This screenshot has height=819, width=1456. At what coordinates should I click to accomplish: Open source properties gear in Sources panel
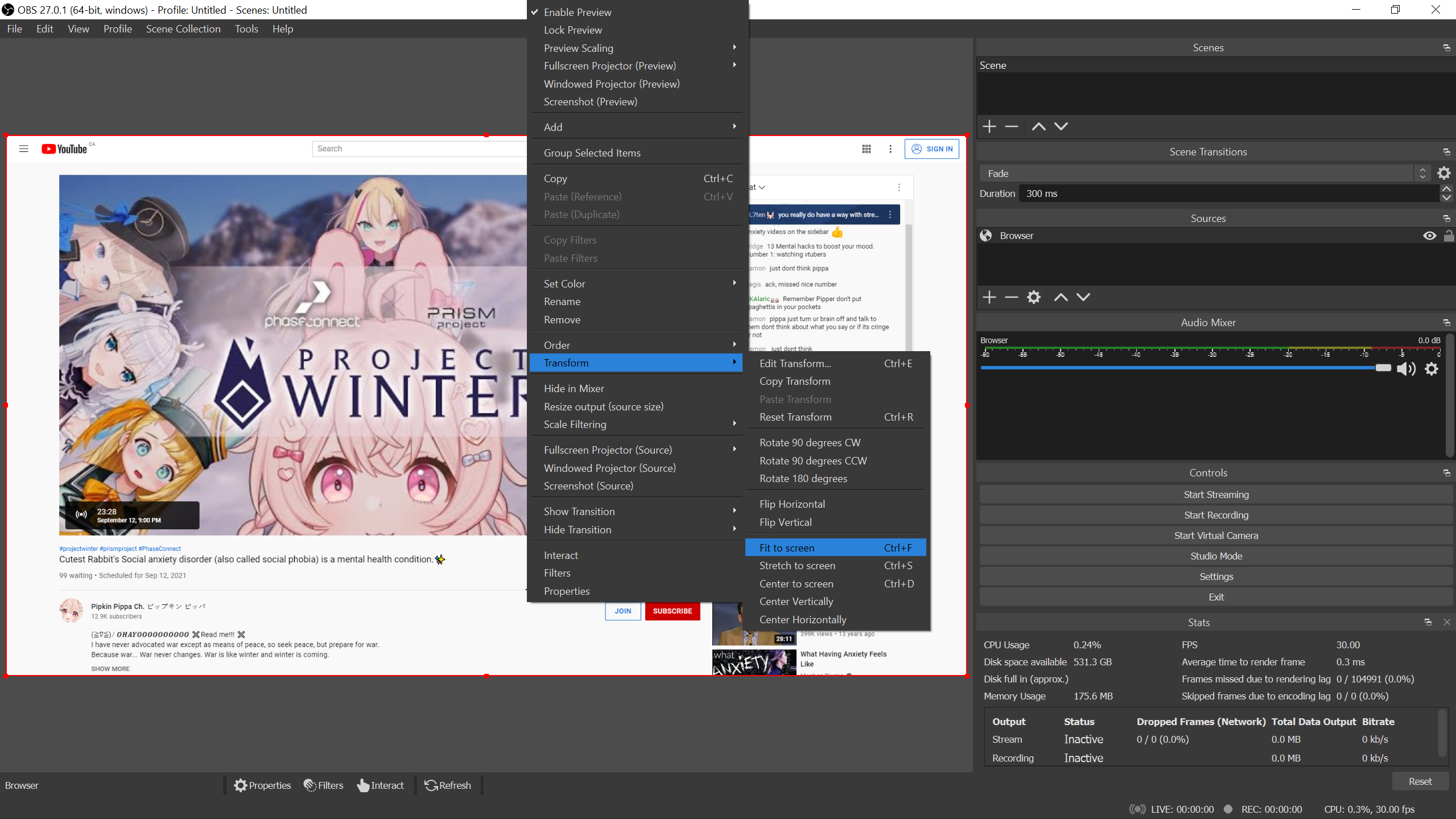[1033, 297]
